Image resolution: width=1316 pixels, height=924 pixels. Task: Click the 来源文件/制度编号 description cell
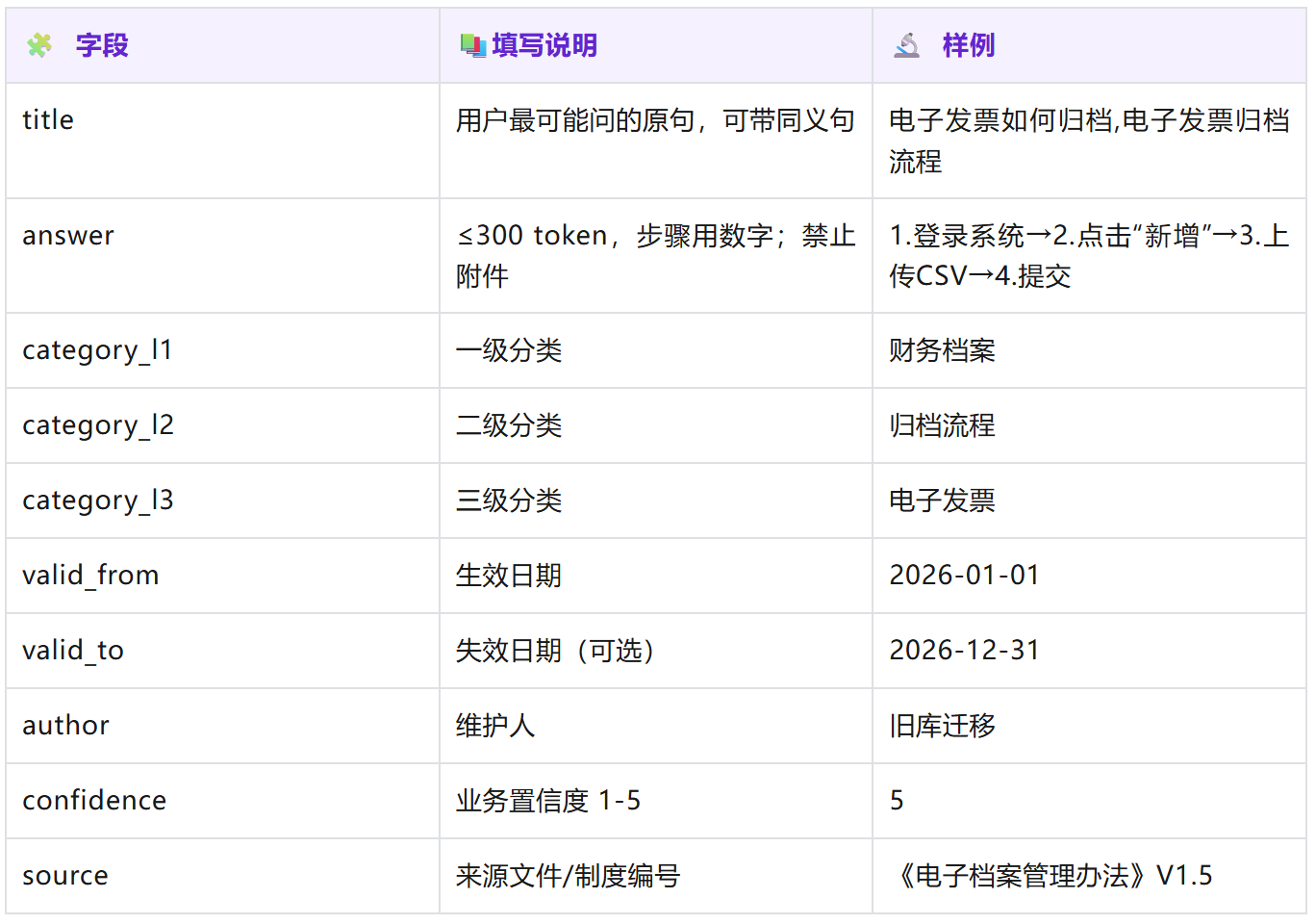[568, 876]
